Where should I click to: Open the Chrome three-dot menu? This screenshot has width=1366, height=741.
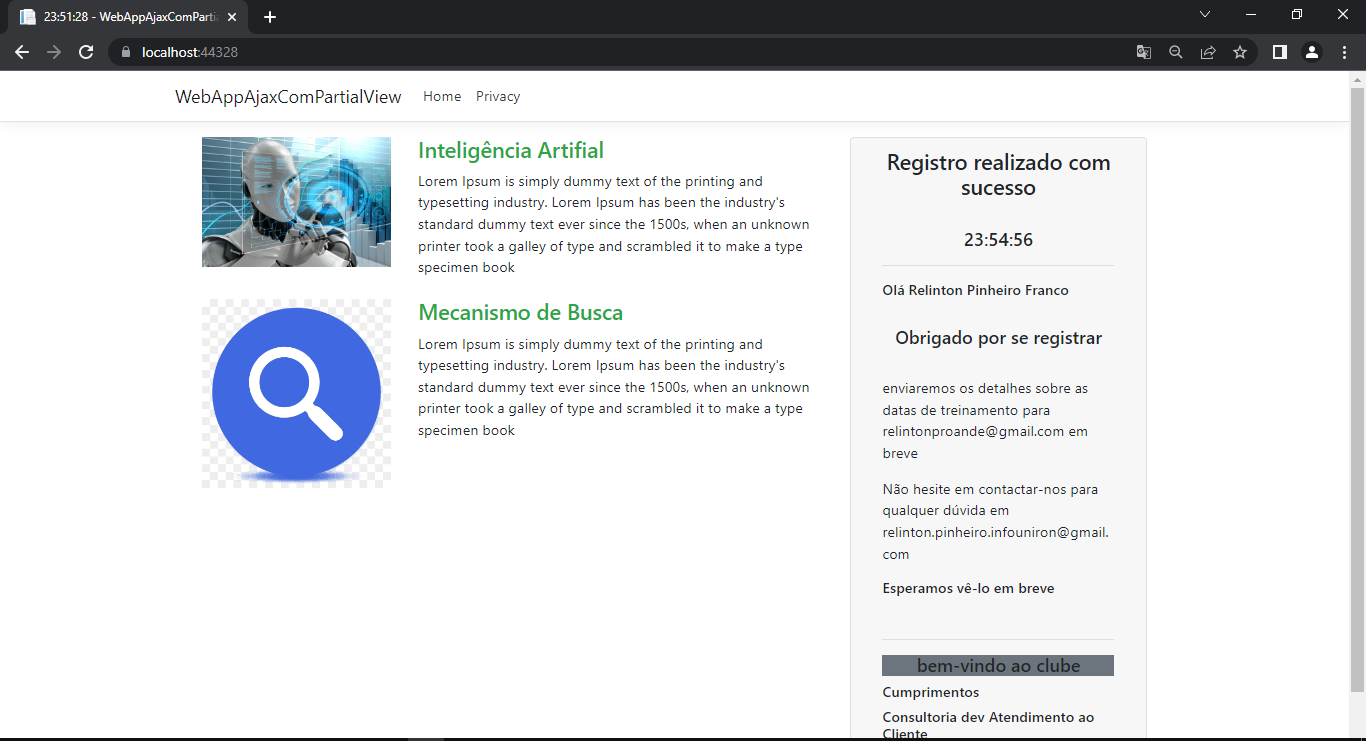[1344, 51]
